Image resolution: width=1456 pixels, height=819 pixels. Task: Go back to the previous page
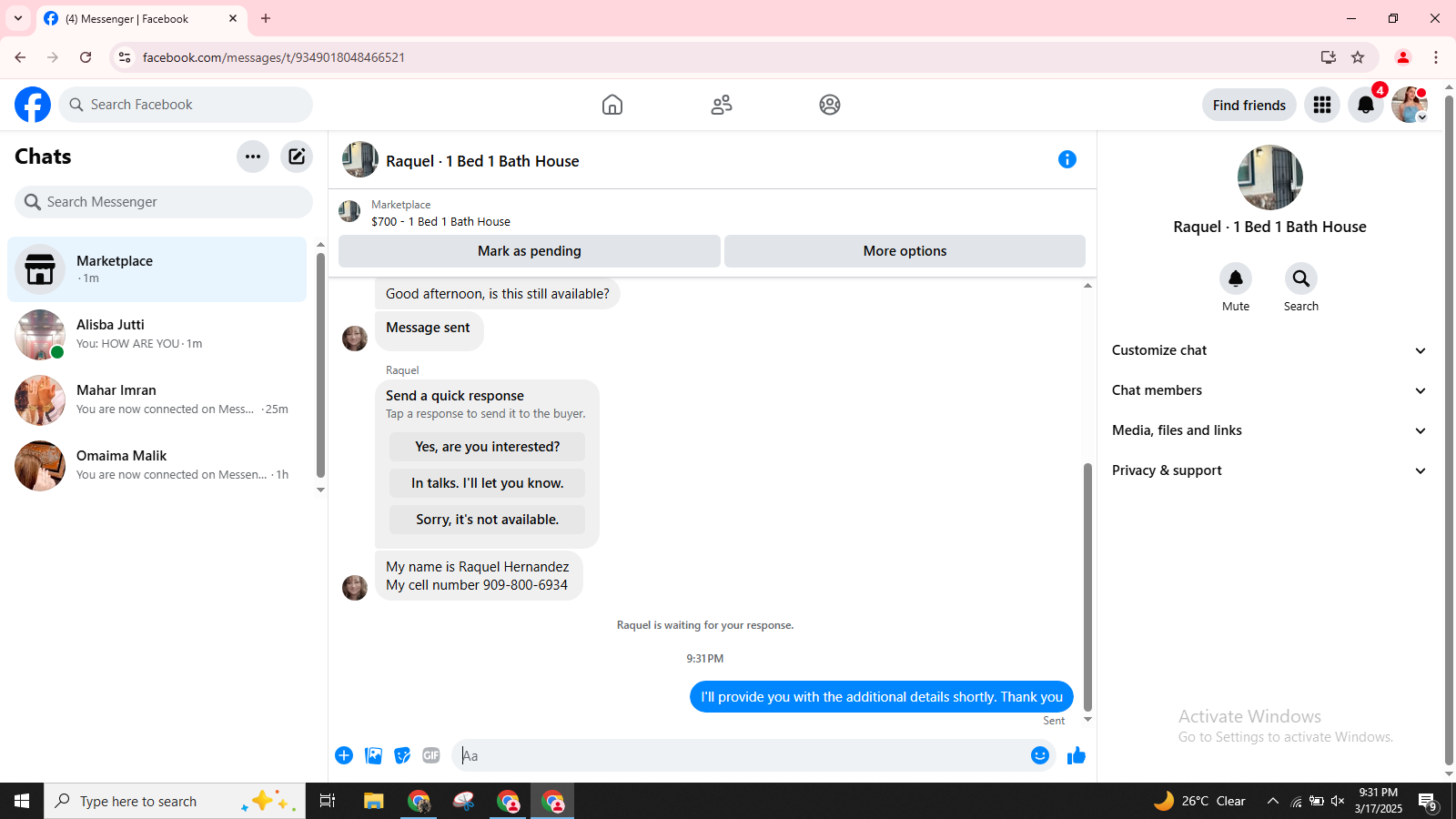tap(20, 57)
